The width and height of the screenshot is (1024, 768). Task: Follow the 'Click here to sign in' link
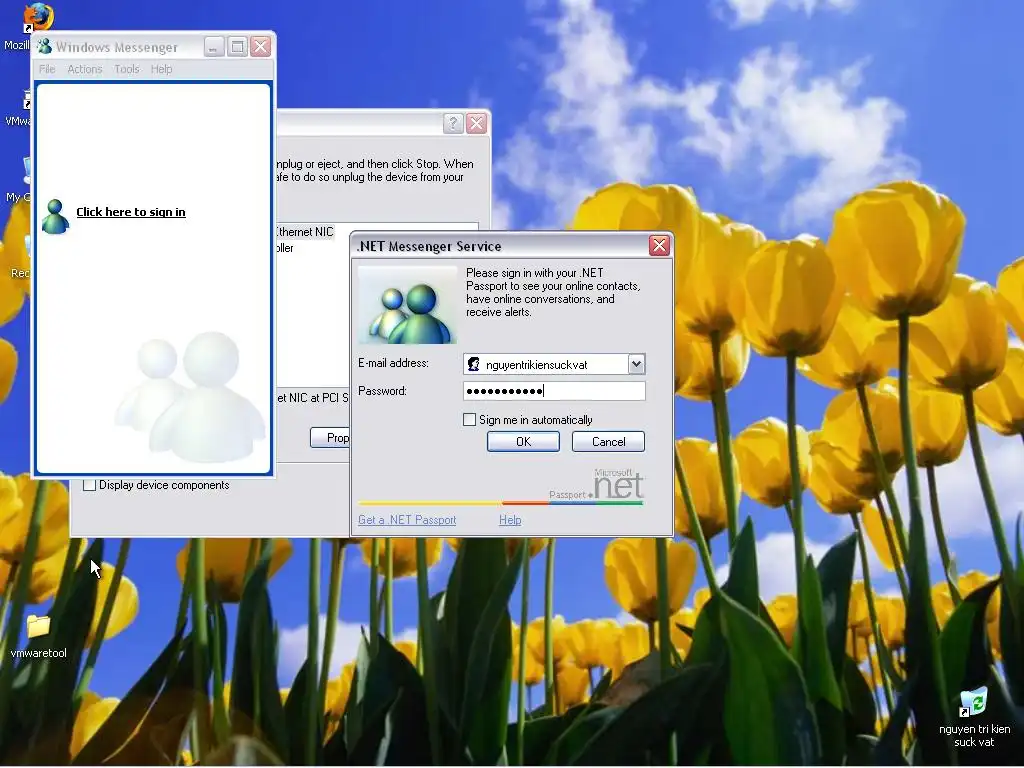pyautogui.click(x=131, y=212)
